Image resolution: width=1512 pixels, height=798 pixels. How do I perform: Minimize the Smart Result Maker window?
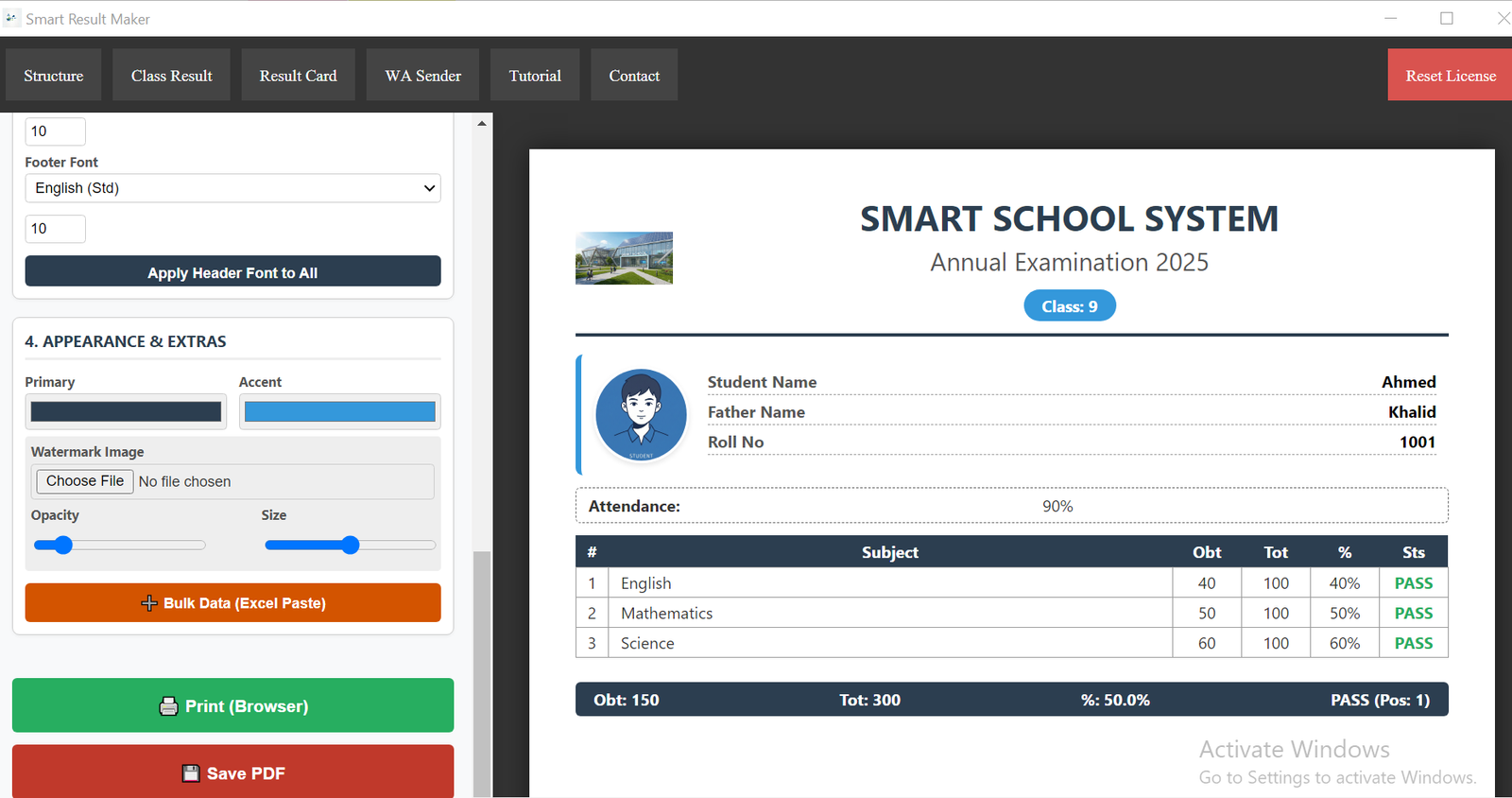(1390, 18)
